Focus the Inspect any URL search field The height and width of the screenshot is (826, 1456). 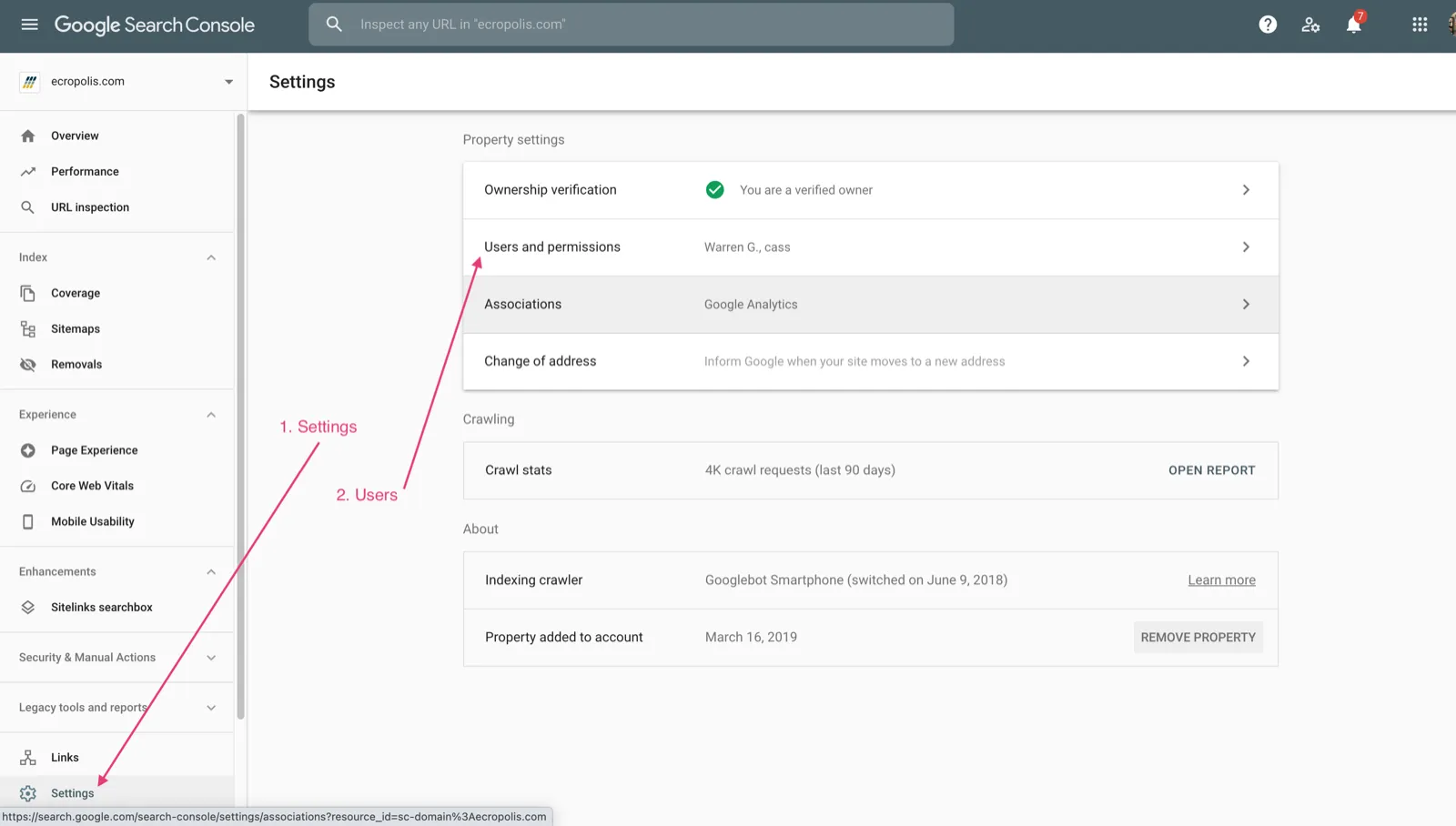(x=632, y=25)
